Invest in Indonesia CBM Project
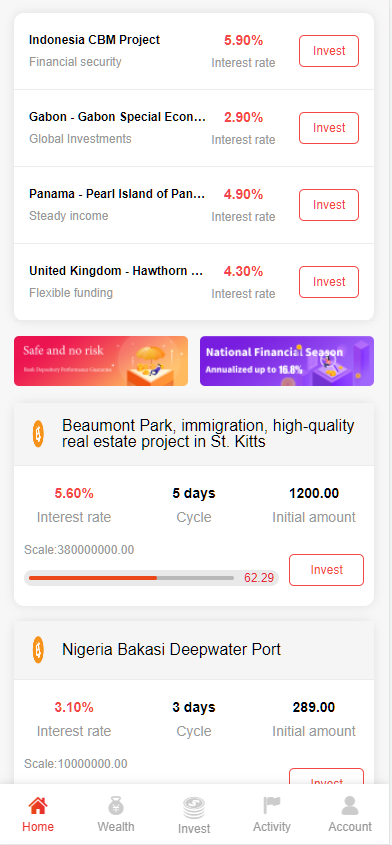Image resolution: width=392 pixels, height=845 pixels. (x=329, y=51)
